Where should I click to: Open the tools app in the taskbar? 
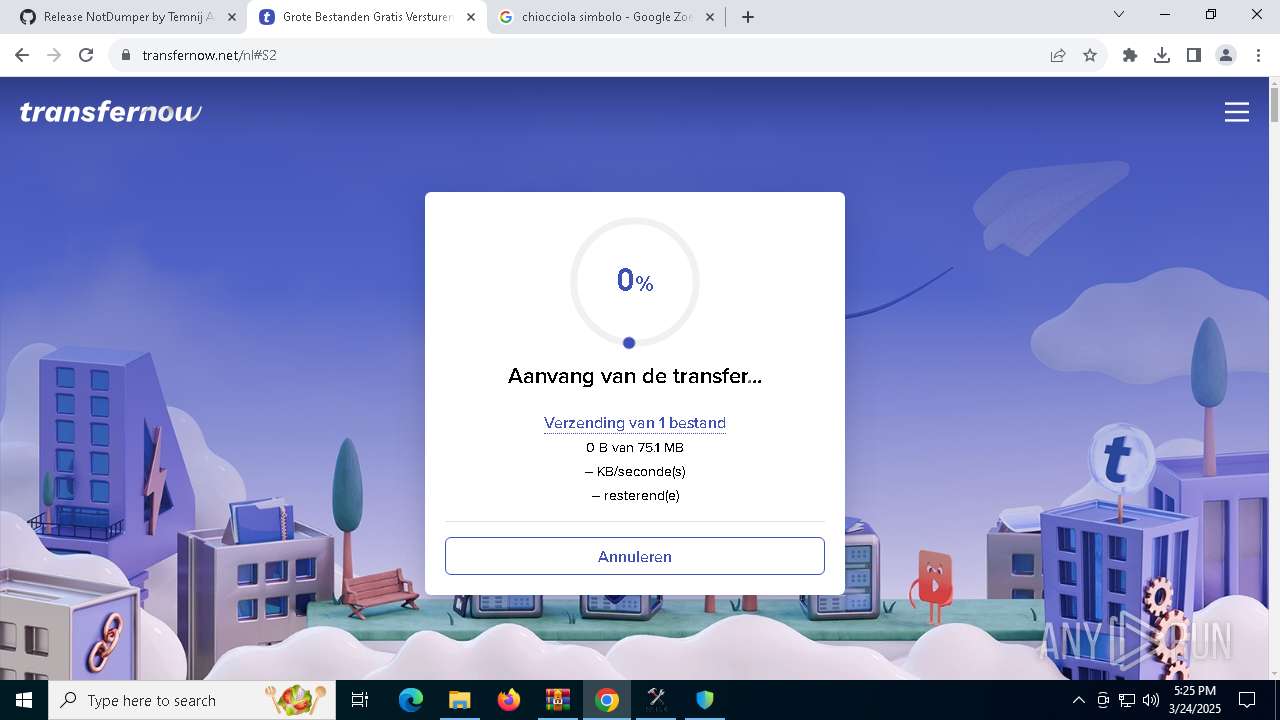pos(656,700)
